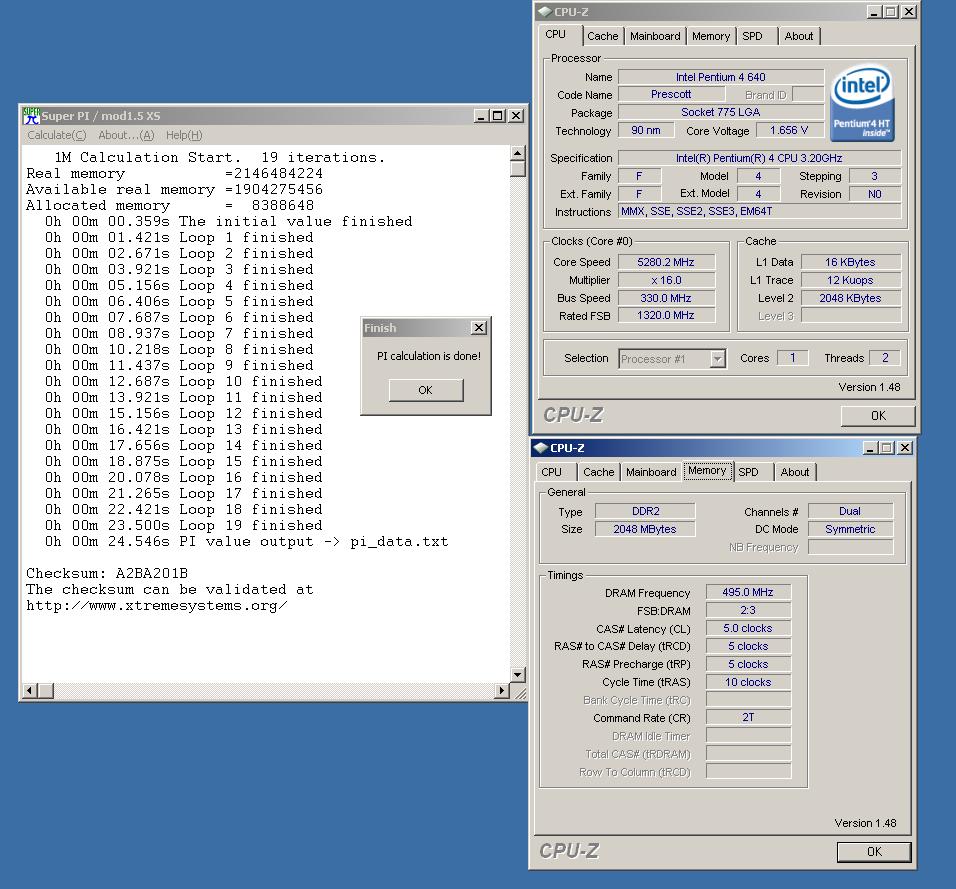This screenshot has width=956, height=889.
Task: Click the Code Name field Prescott
Action: tap(671, 95)
